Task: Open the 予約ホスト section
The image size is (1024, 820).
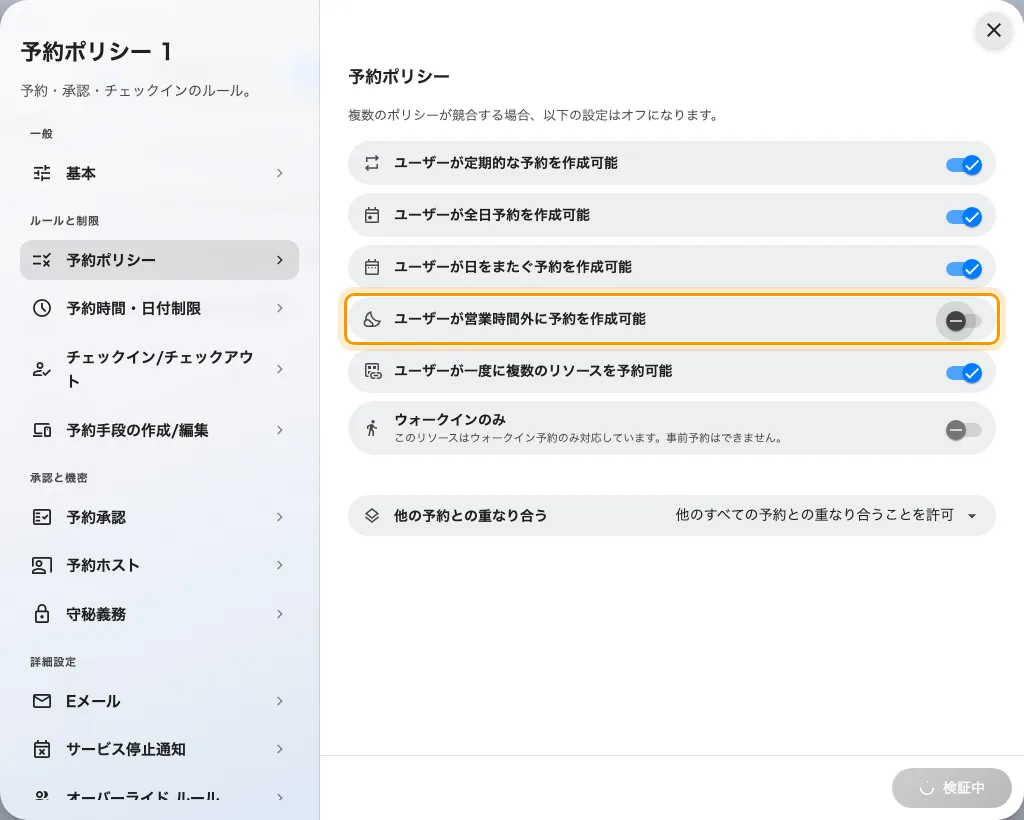Action: pos(159,565)
